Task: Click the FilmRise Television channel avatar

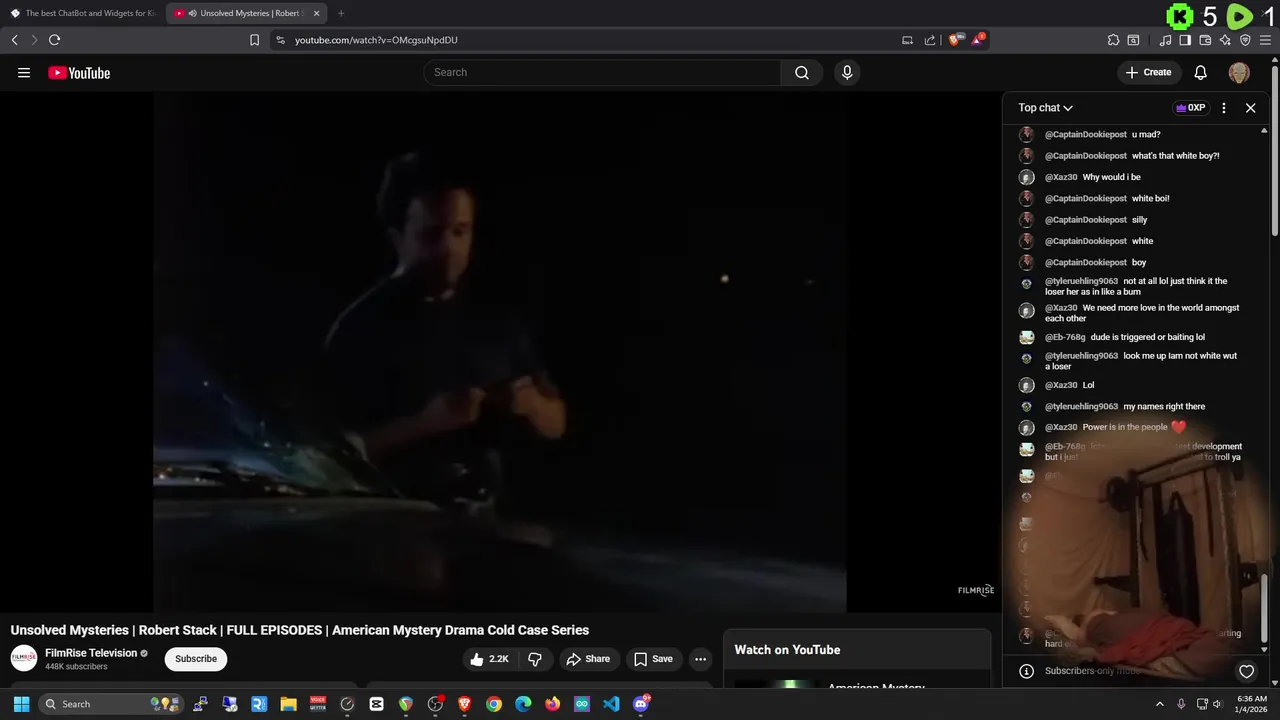Action: (x=24, y=658)
